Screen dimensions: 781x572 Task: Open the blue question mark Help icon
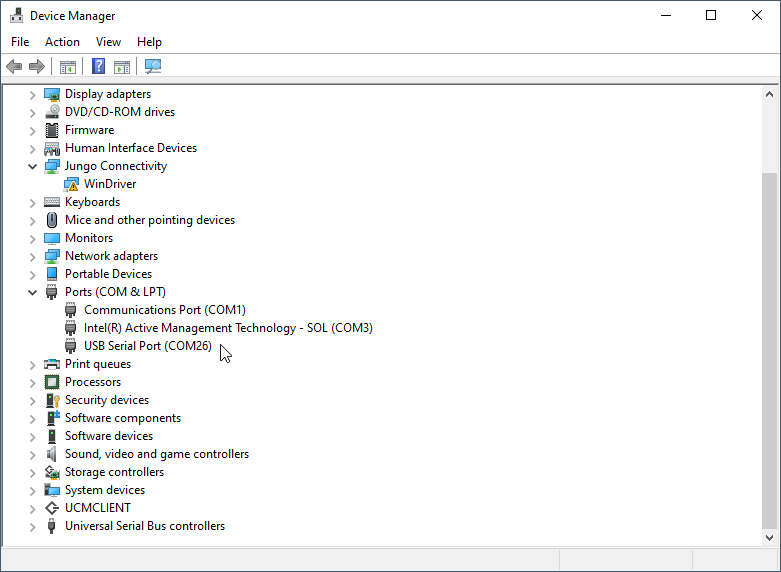pyautogui.click(x=99, y=66)
